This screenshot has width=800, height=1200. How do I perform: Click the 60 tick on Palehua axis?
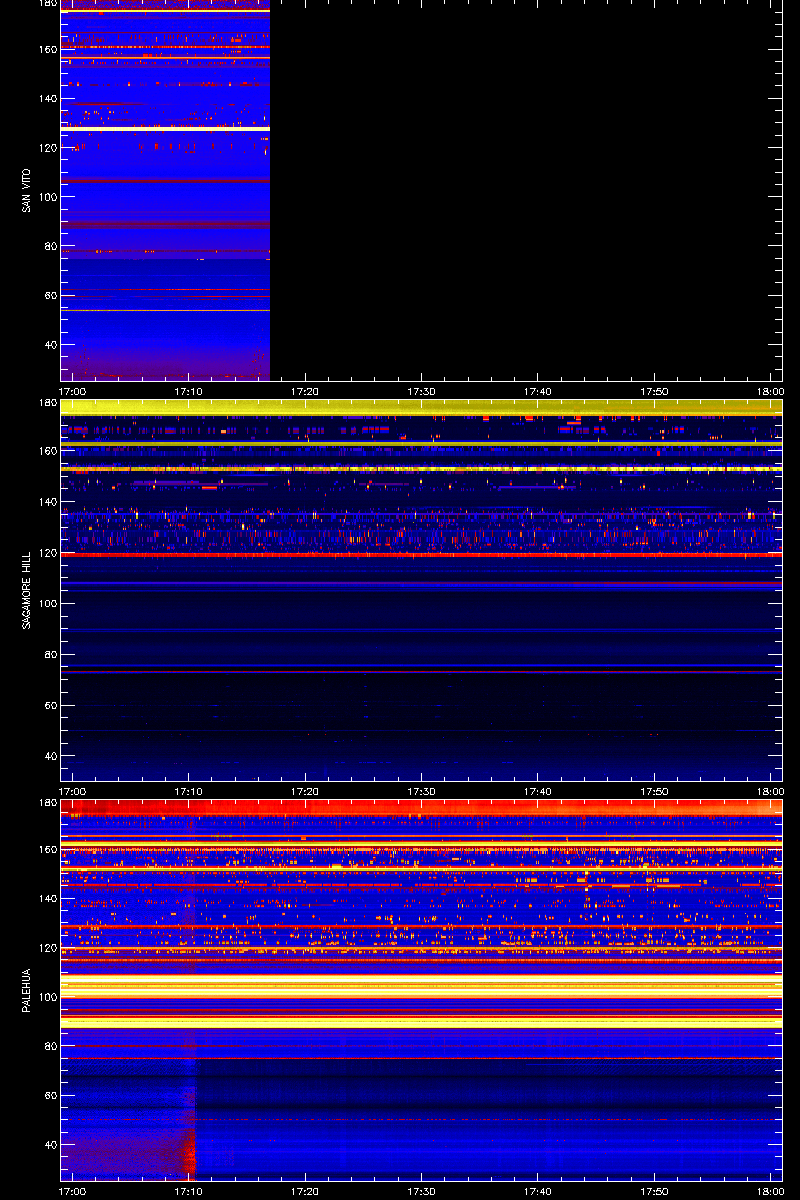49,1095
